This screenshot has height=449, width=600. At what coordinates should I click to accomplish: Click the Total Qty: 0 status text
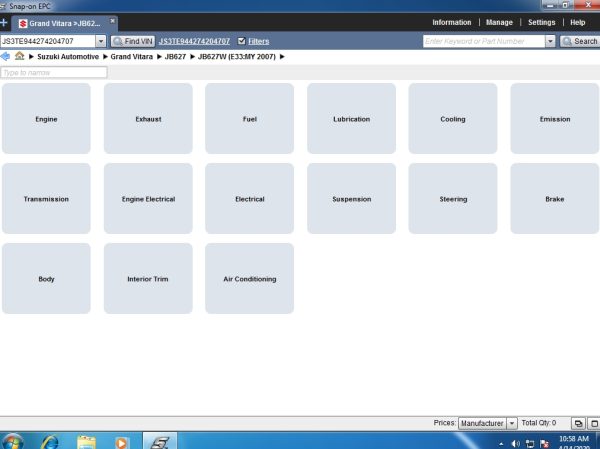(x=538, y=423)
